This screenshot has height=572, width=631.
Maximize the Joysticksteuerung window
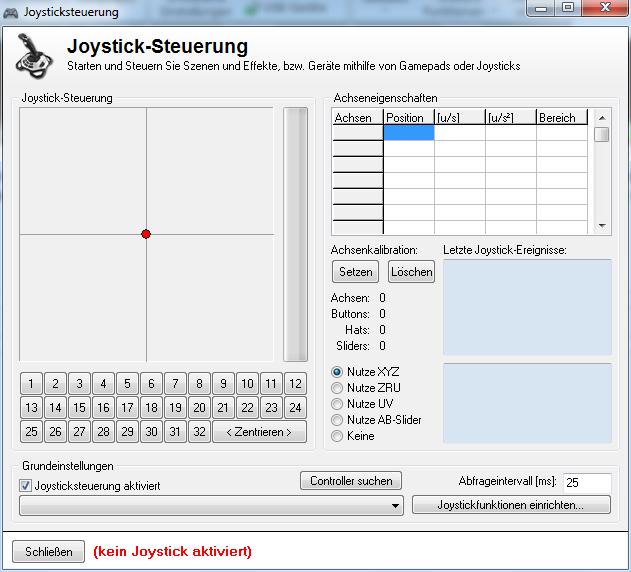point(568,8)
